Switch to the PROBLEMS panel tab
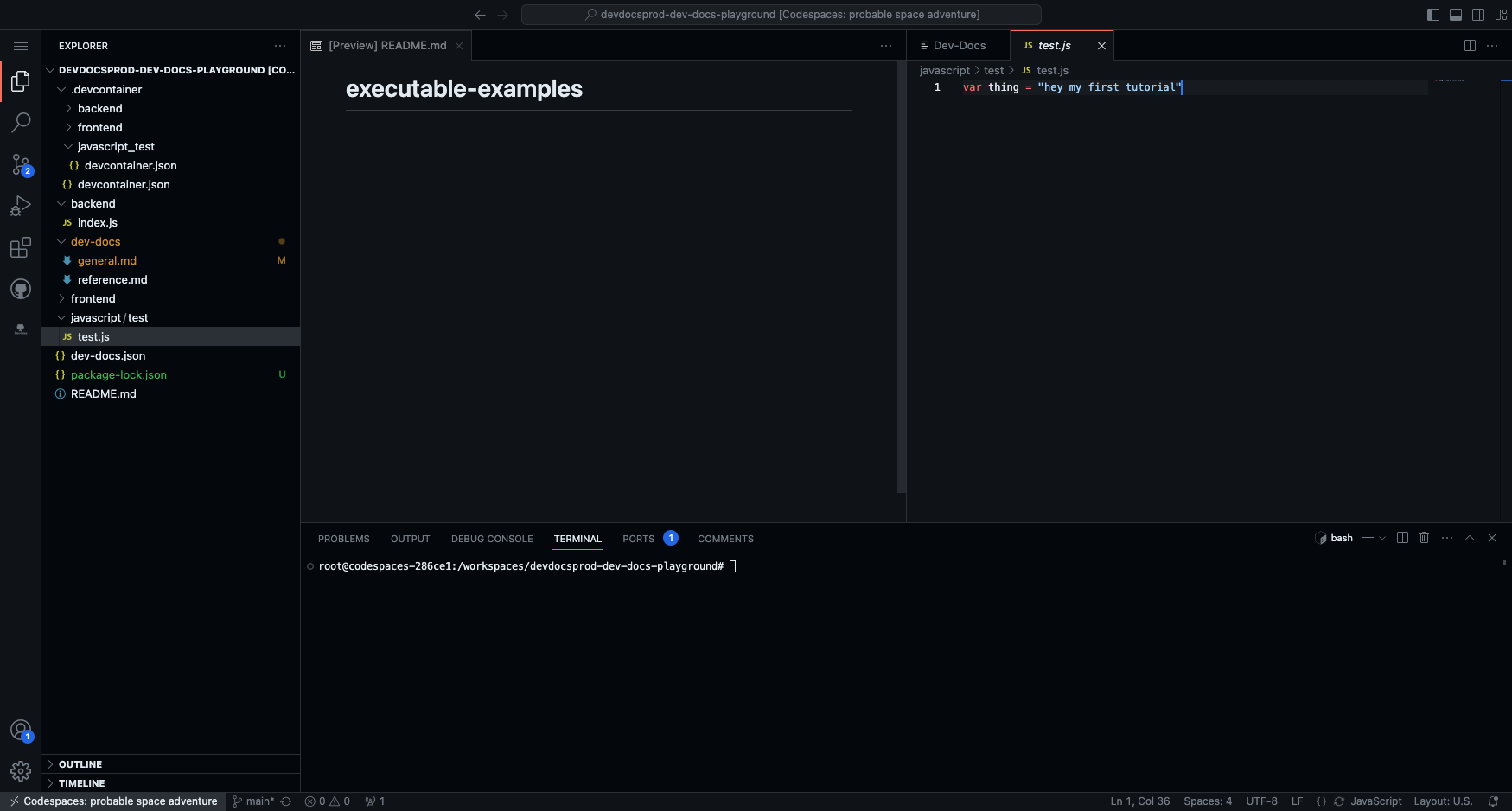 343,539
